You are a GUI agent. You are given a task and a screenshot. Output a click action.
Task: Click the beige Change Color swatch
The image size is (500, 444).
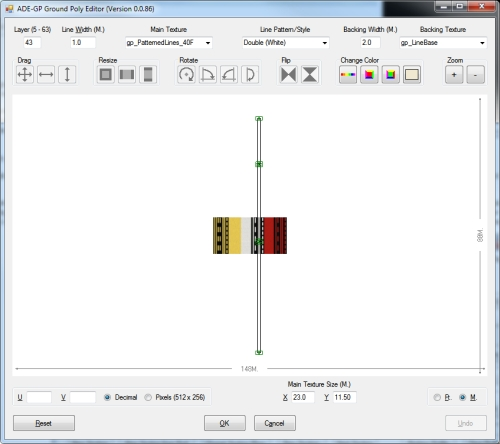pyautogui.click(x=412, y=74)
